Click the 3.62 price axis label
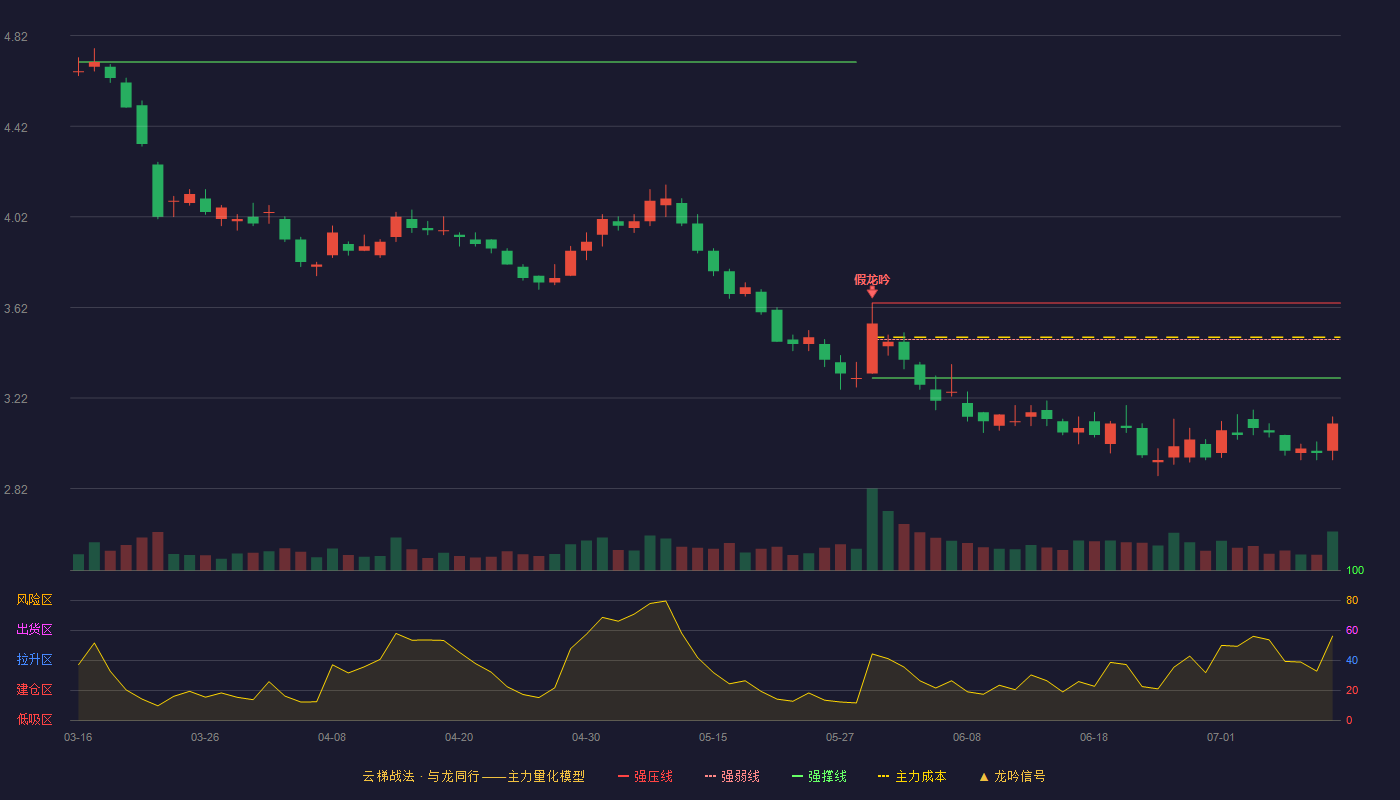This screenshot has width=1400, height=800. [x=16, y=309]
